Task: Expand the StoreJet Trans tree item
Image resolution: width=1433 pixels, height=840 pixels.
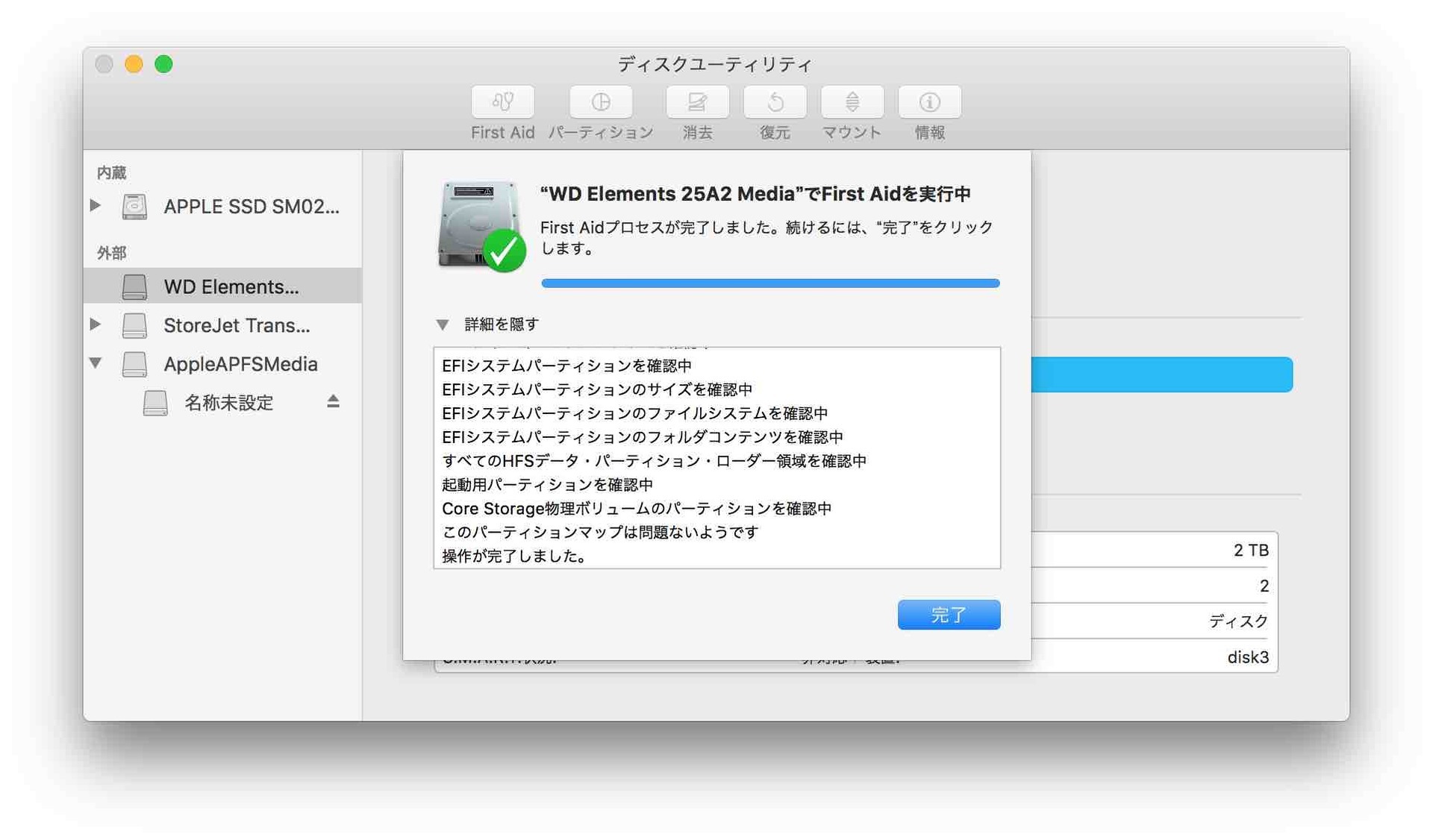Action: [100, 324]
